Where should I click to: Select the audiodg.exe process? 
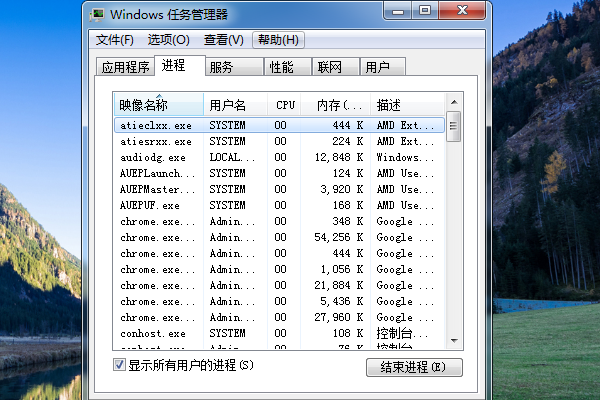(279, 157)
